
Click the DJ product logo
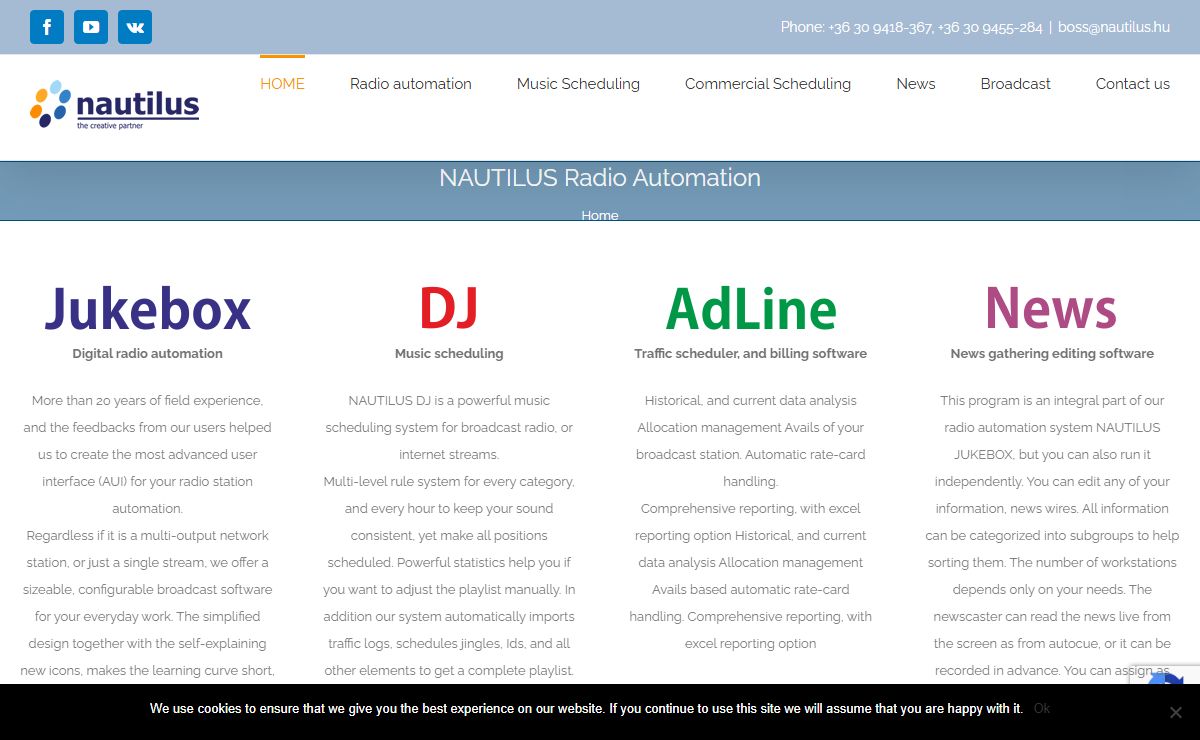pos(449,308)
